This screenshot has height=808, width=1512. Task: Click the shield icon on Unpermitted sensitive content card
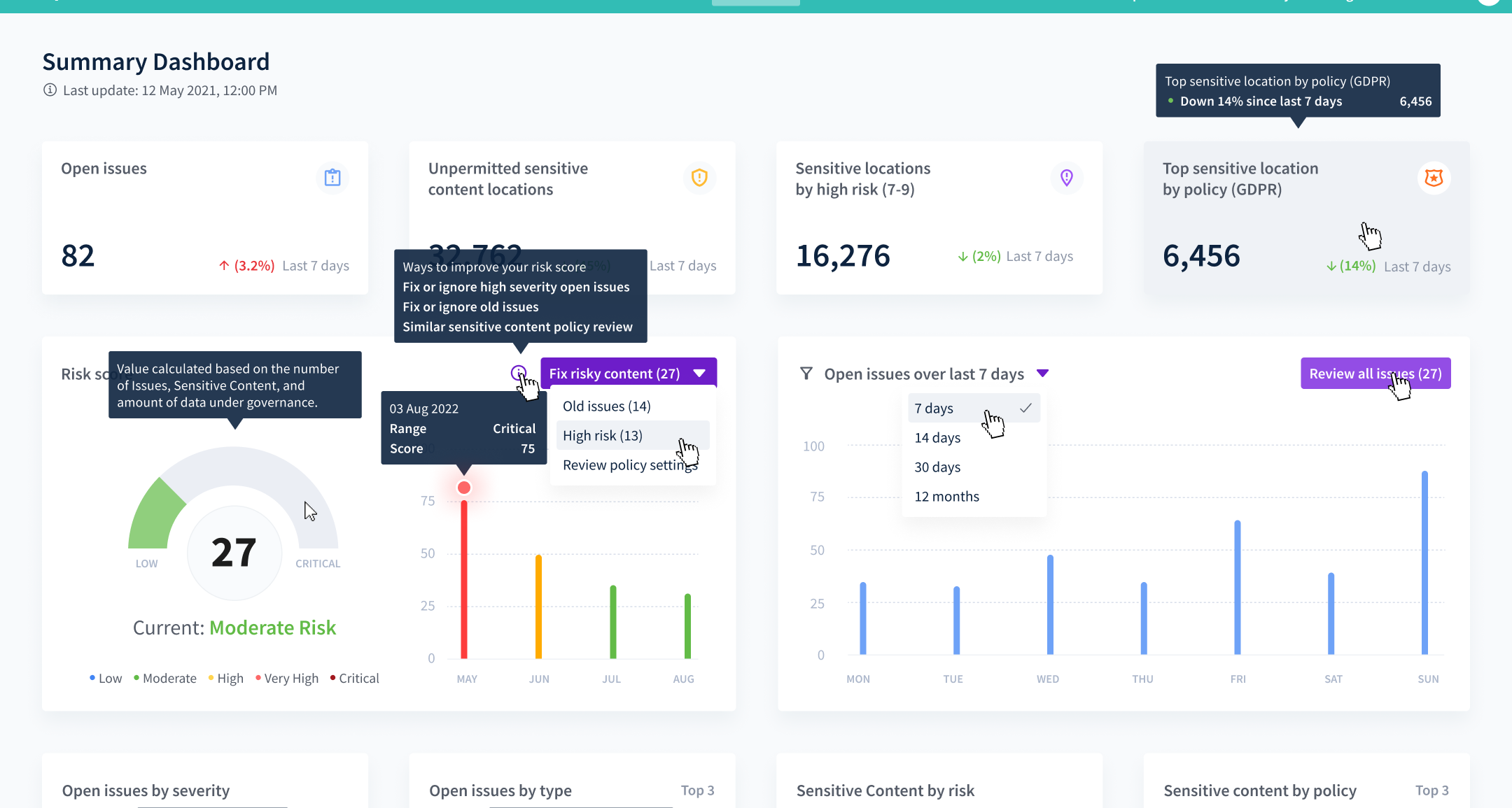point(699,178)
